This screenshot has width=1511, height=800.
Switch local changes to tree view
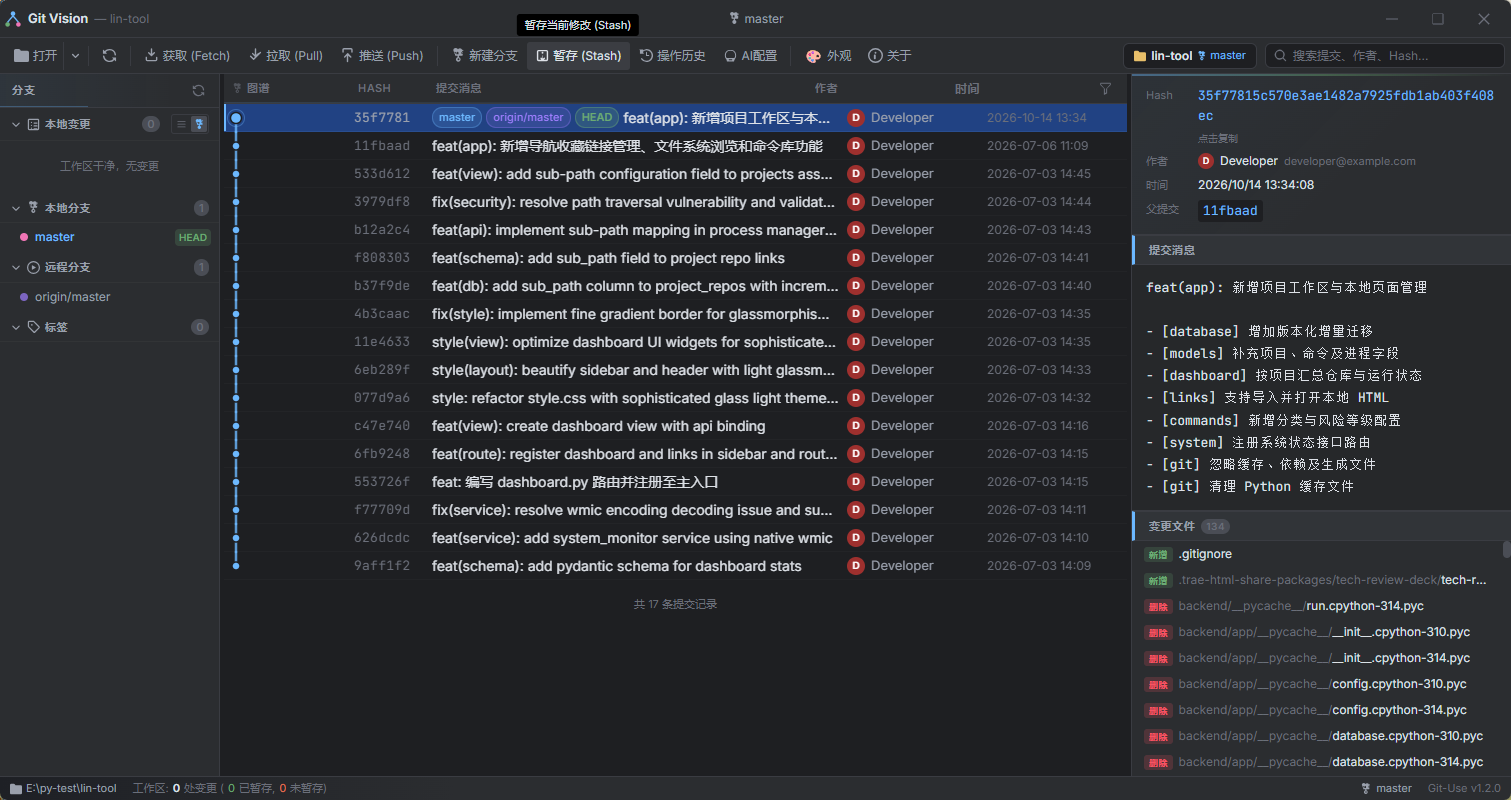[x=199, y=124]
